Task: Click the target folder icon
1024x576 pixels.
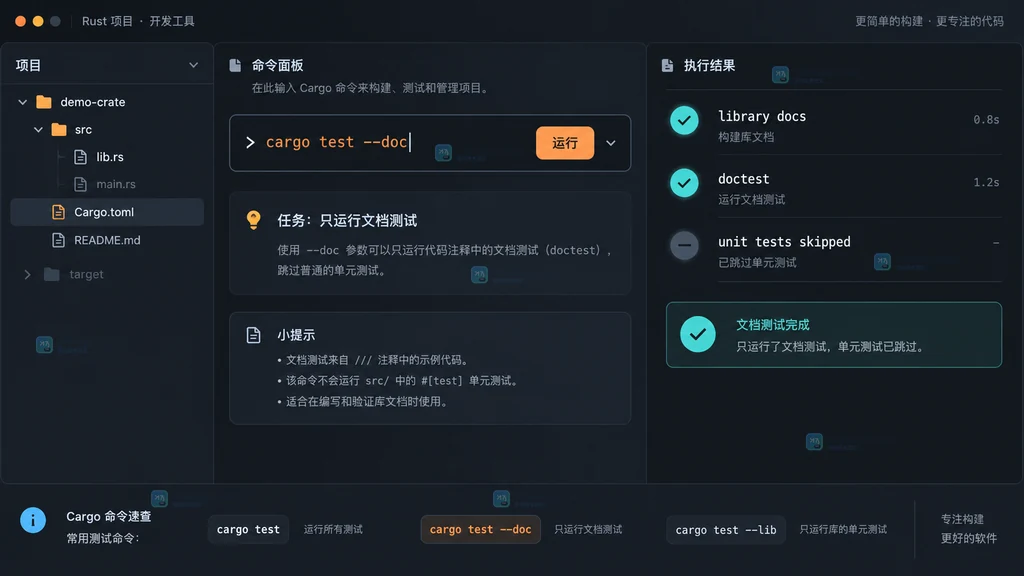Action: pyautogui.click(x=52, y=274)
